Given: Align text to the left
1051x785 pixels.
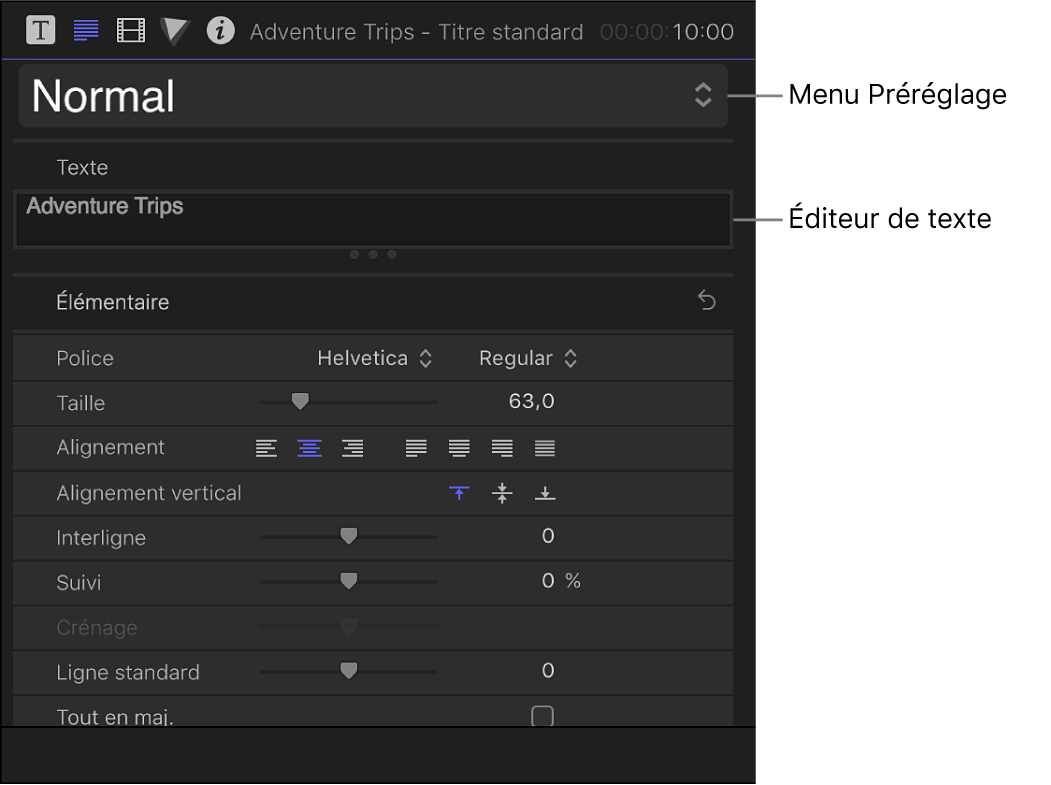Looking at the screenshot, I should click(x=266, y=448).
